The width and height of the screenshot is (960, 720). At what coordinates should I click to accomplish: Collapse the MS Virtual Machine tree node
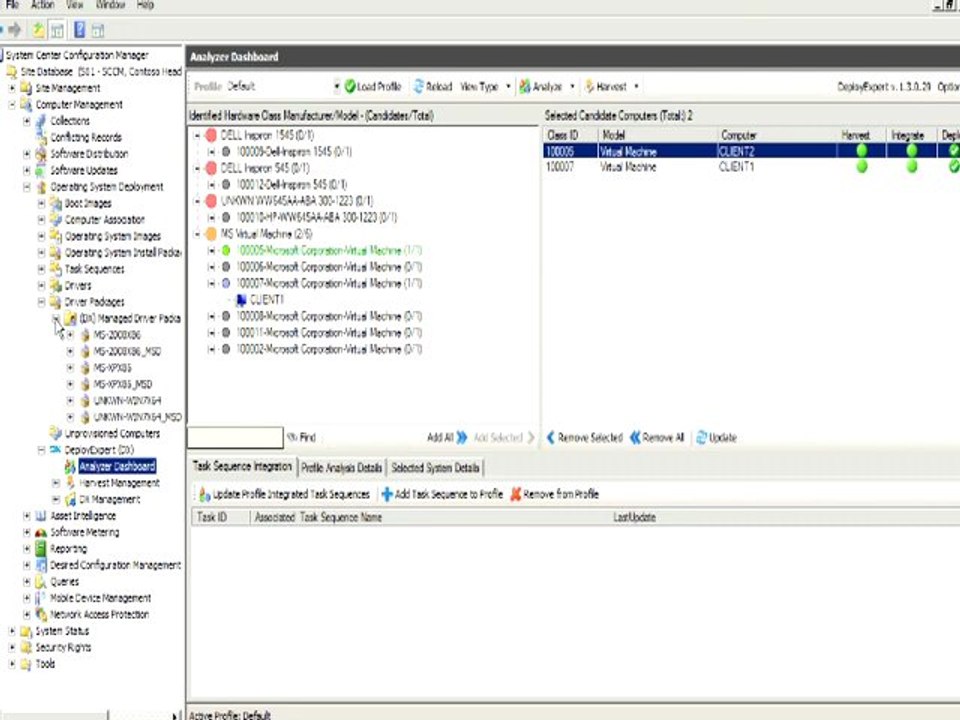[197, 234]
